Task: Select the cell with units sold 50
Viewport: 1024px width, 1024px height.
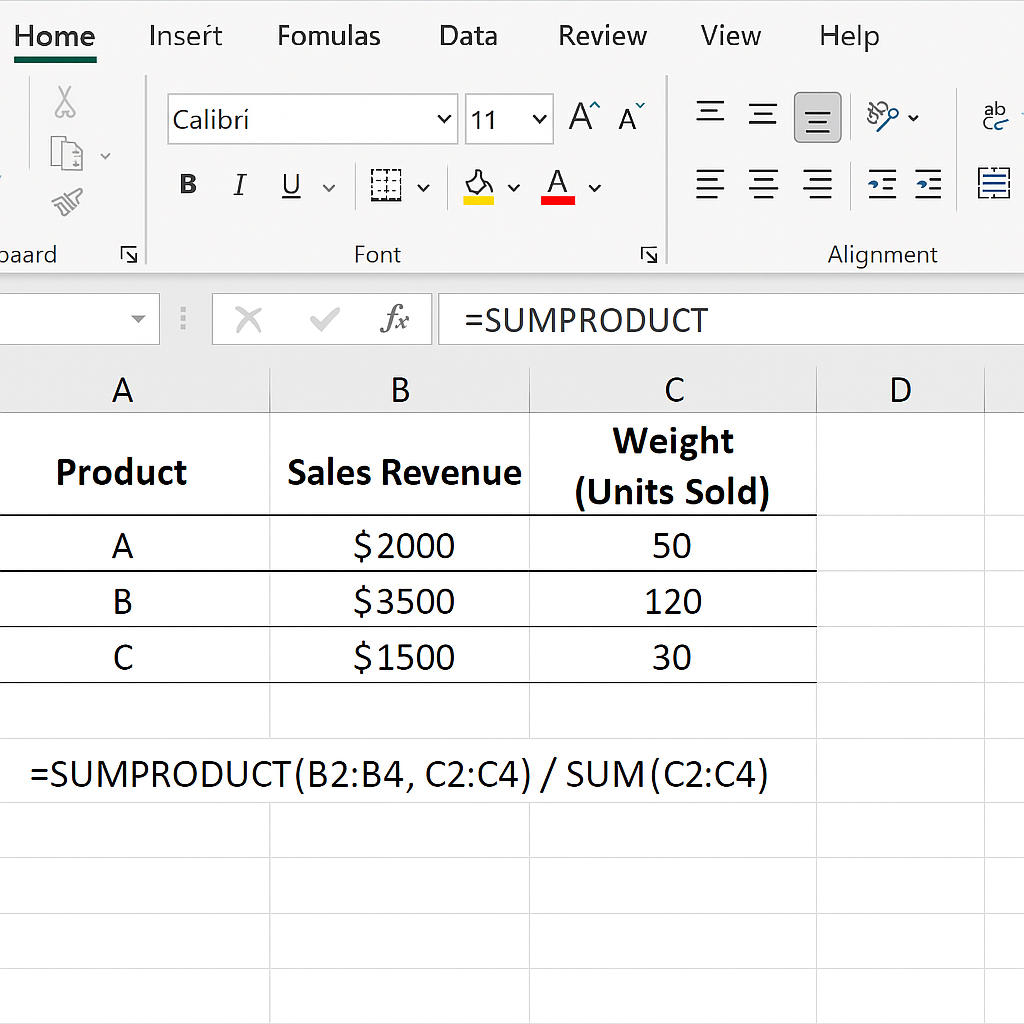Action: tap(673, 544)
